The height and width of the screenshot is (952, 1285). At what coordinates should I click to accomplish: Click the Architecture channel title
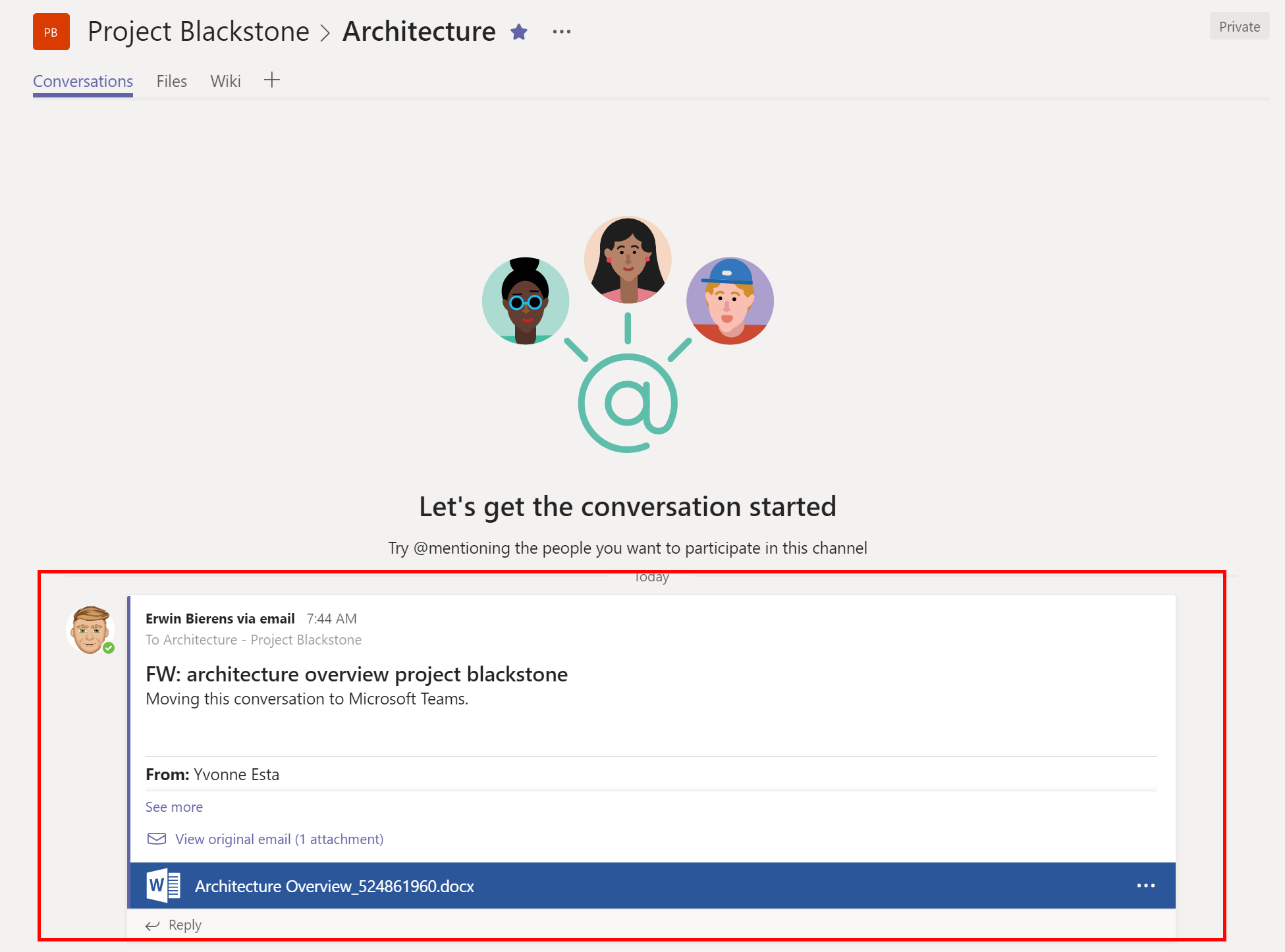419,32
